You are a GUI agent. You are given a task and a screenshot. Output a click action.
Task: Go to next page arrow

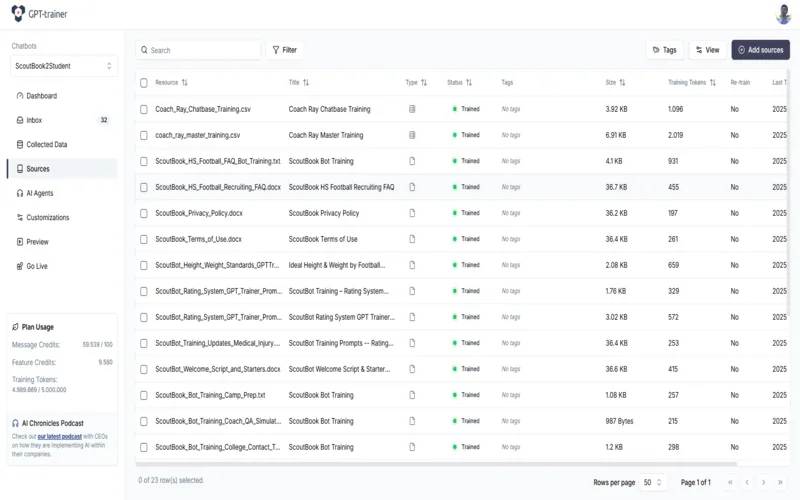(764, 482)
